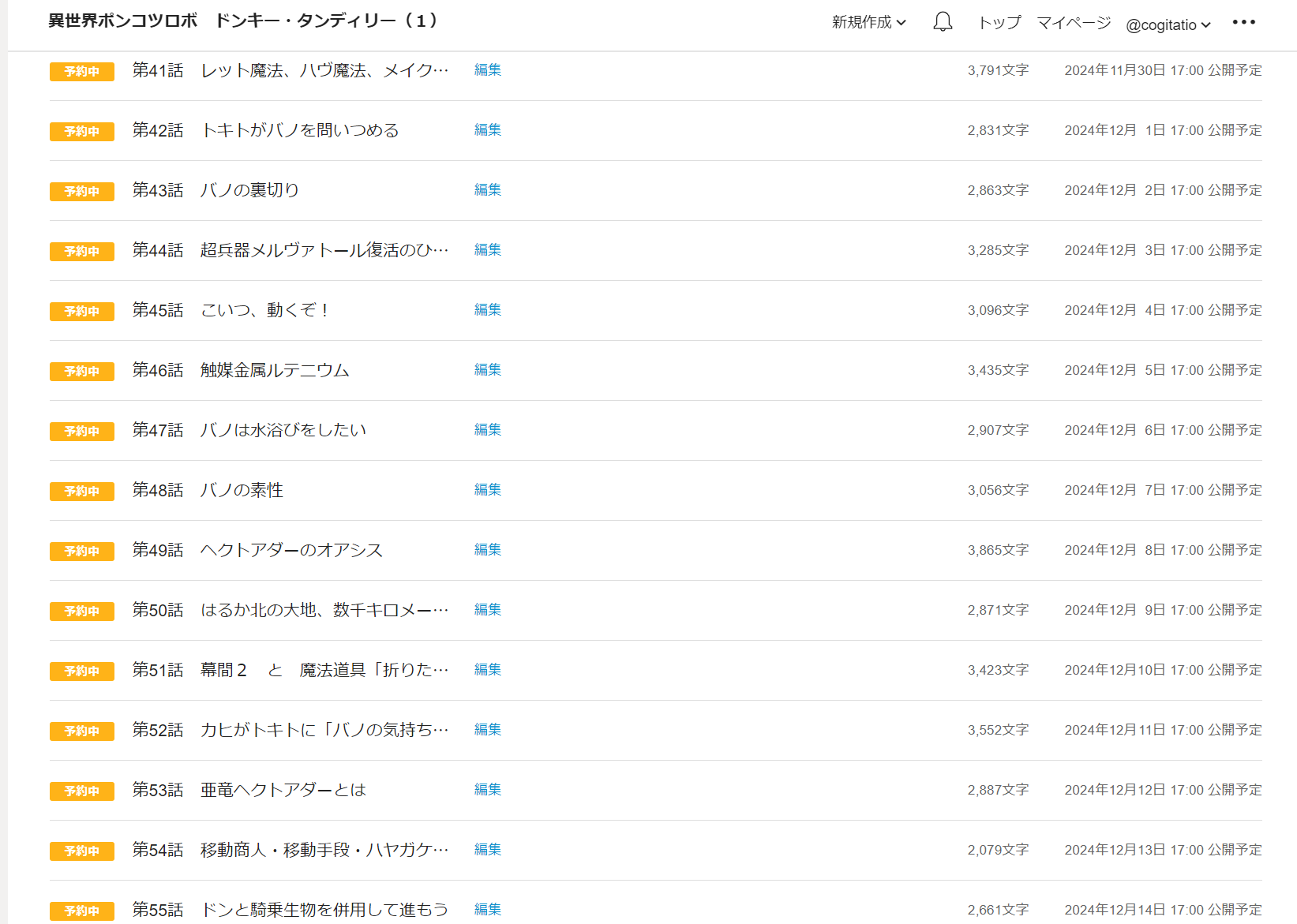Expand the @cogitatio account dropdown

pos(1168,24)
